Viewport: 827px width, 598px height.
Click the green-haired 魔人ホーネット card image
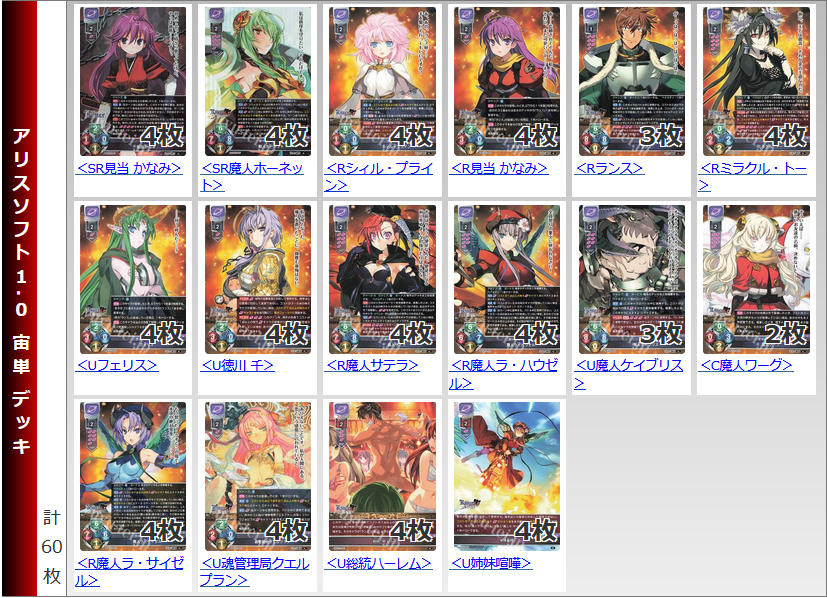(x=257, y=81)
